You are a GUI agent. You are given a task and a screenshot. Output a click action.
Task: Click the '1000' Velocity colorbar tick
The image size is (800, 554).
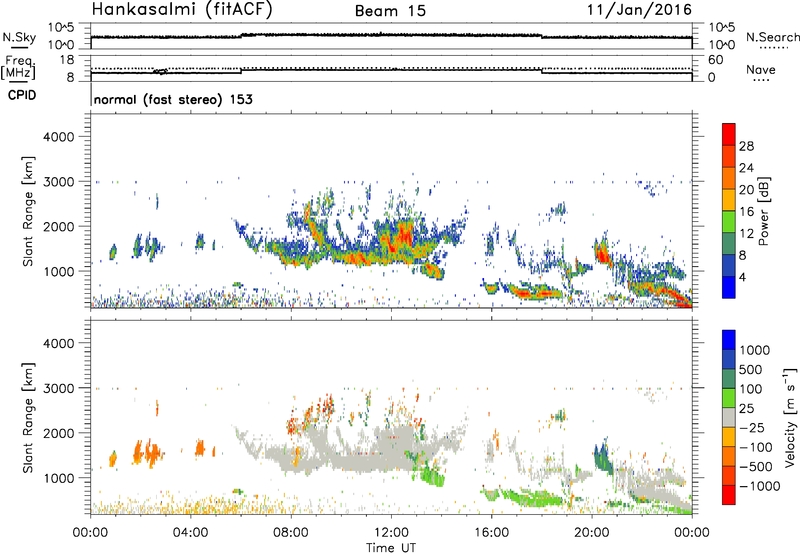tap(755, 350)
